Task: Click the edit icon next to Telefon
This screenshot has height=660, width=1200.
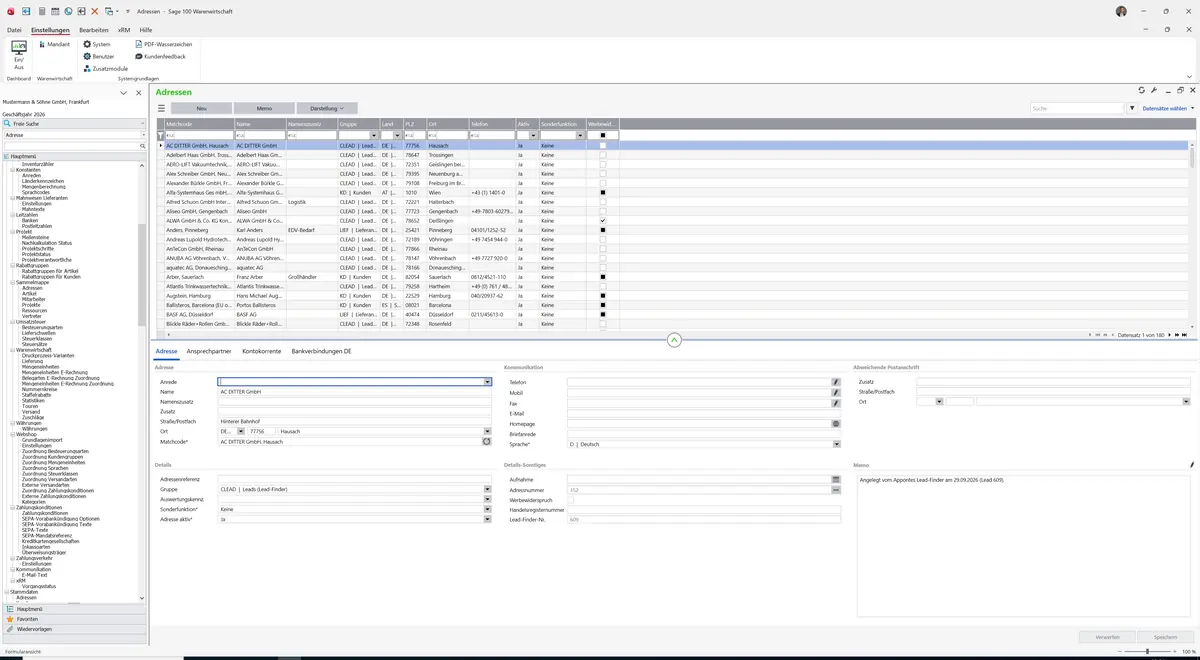Action: (836, 382)
